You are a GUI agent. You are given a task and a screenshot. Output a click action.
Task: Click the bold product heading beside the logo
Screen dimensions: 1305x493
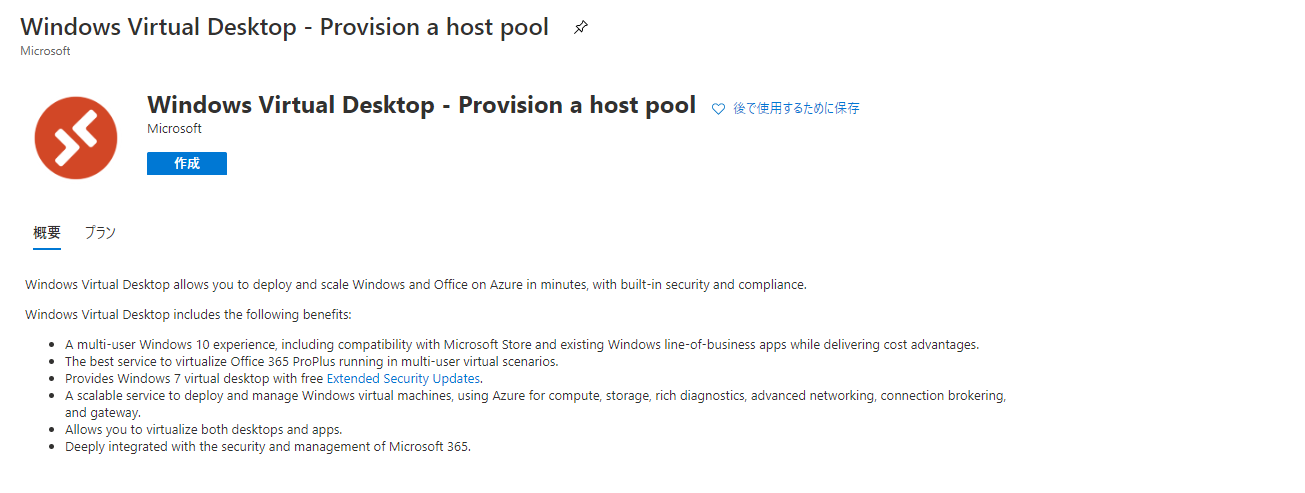pos(421,105)
